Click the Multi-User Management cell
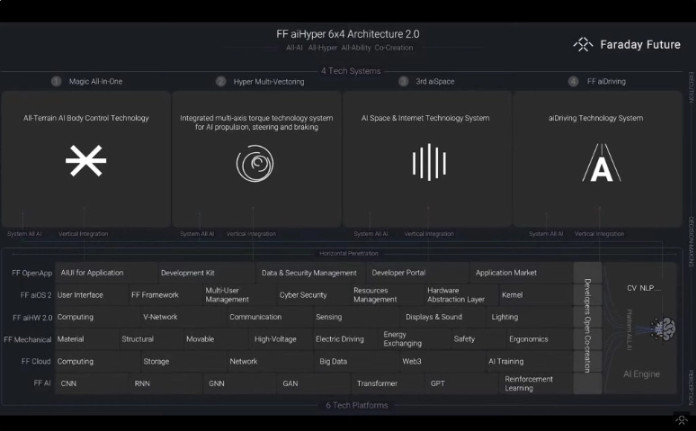The image size is (696, 431). tap(240, 295)
